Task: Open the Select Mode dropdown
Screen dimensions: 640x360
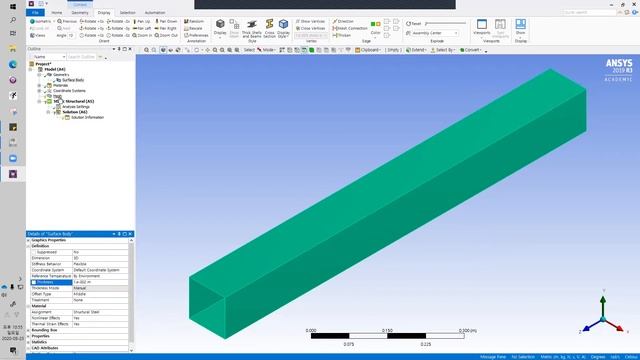Action: point(266,50)
